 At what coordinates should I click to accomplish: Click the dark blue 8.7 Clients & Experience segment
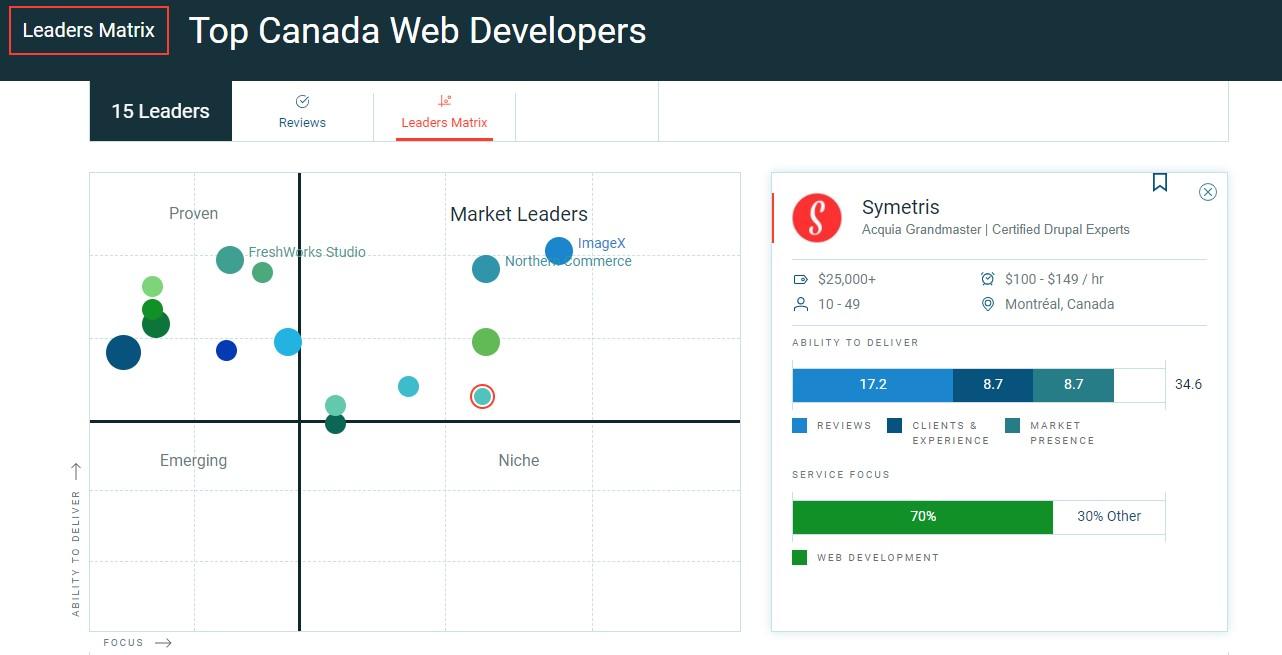(993, 384)
